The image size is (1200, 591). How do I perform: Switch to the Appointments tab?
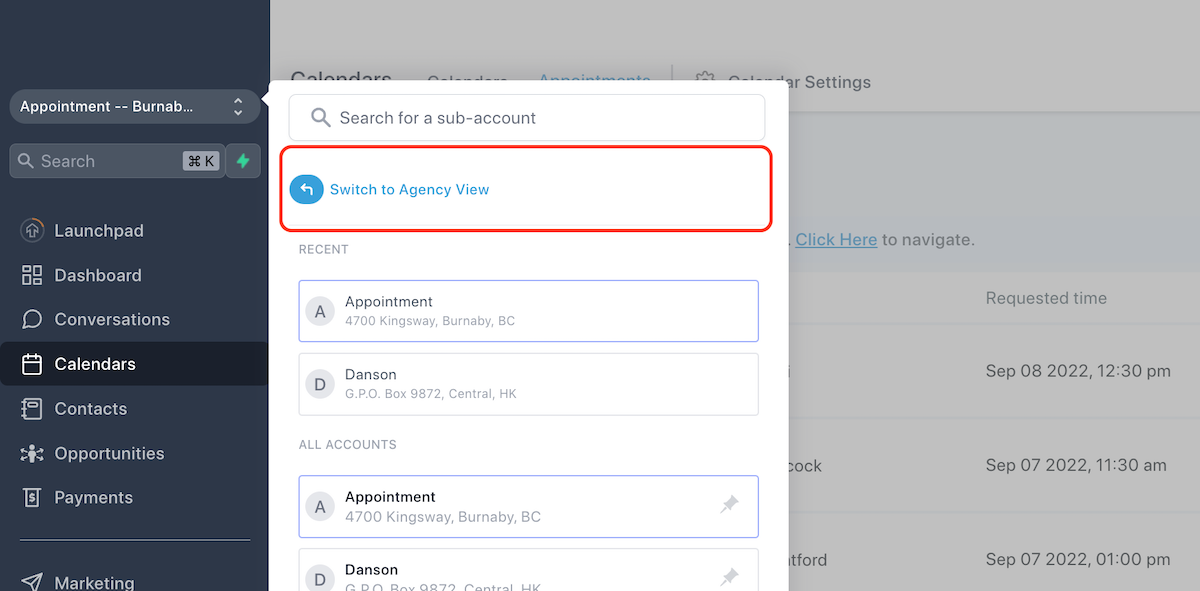(594, 81)
